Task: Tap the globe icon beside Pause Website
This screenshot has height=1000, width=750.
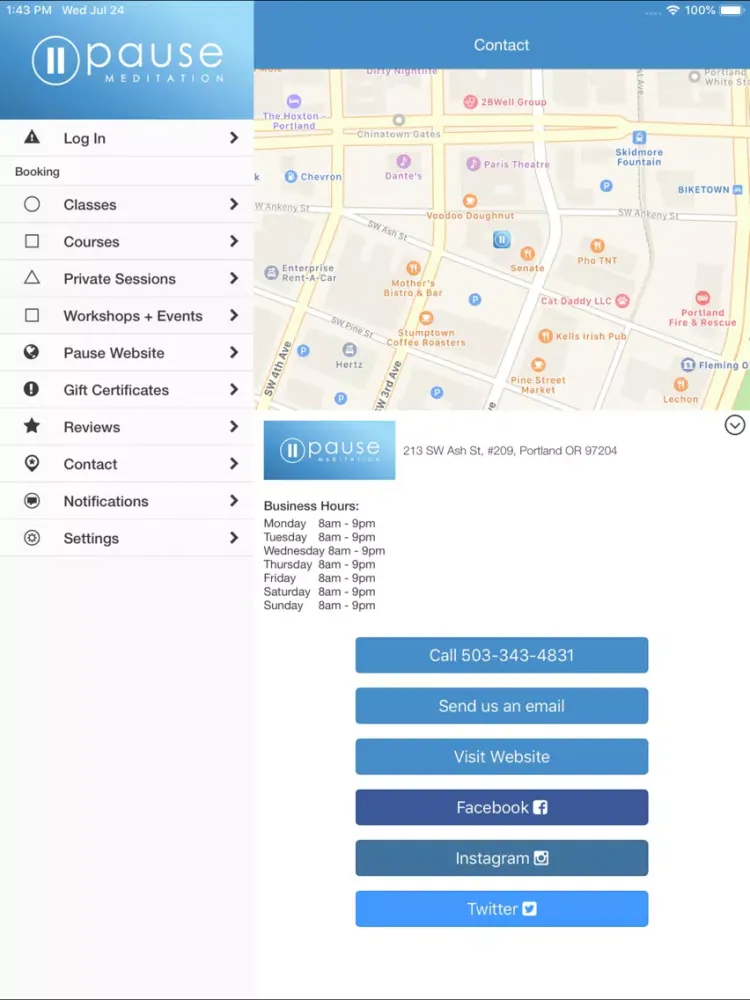Action: pyautogui.click(x=31, y=352)
